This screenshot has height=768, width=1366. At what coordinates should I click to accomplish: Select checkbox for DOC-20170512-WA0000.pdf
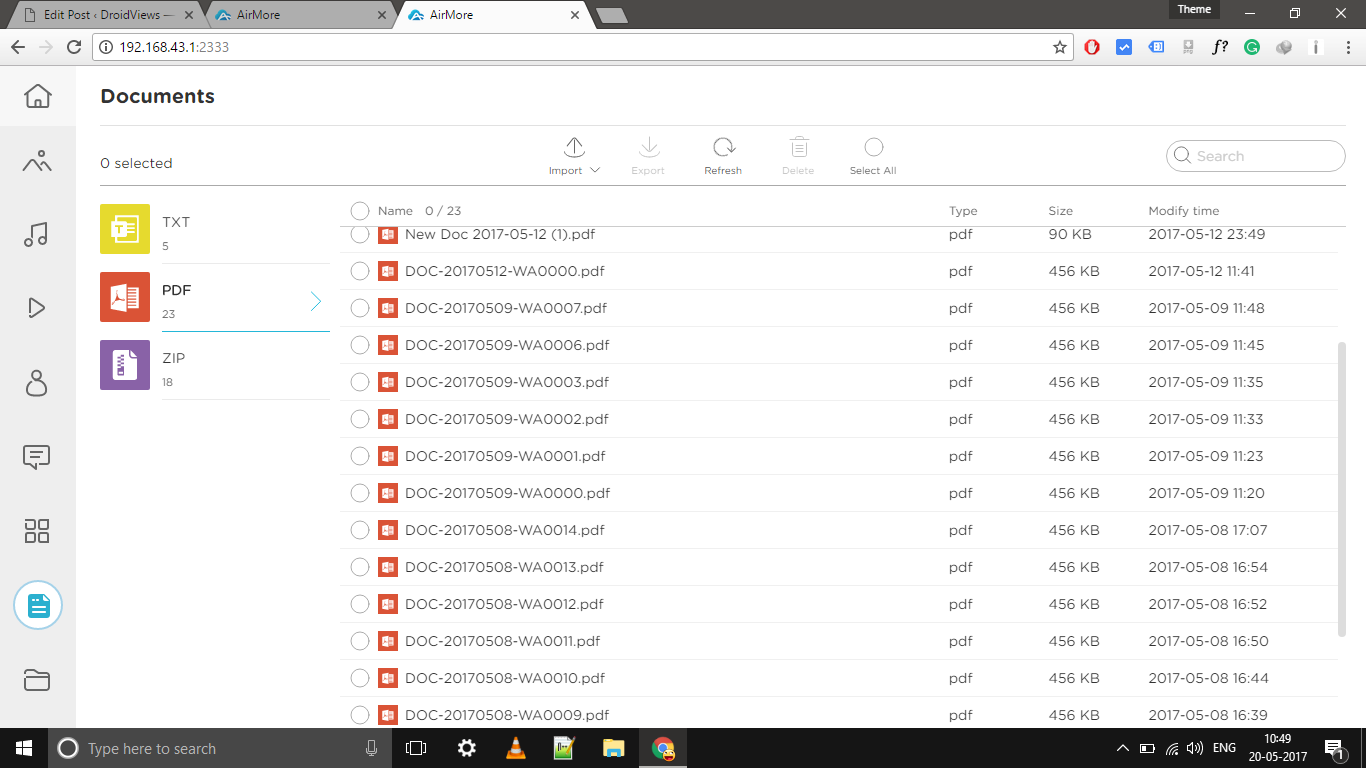(x=360, y=271)
